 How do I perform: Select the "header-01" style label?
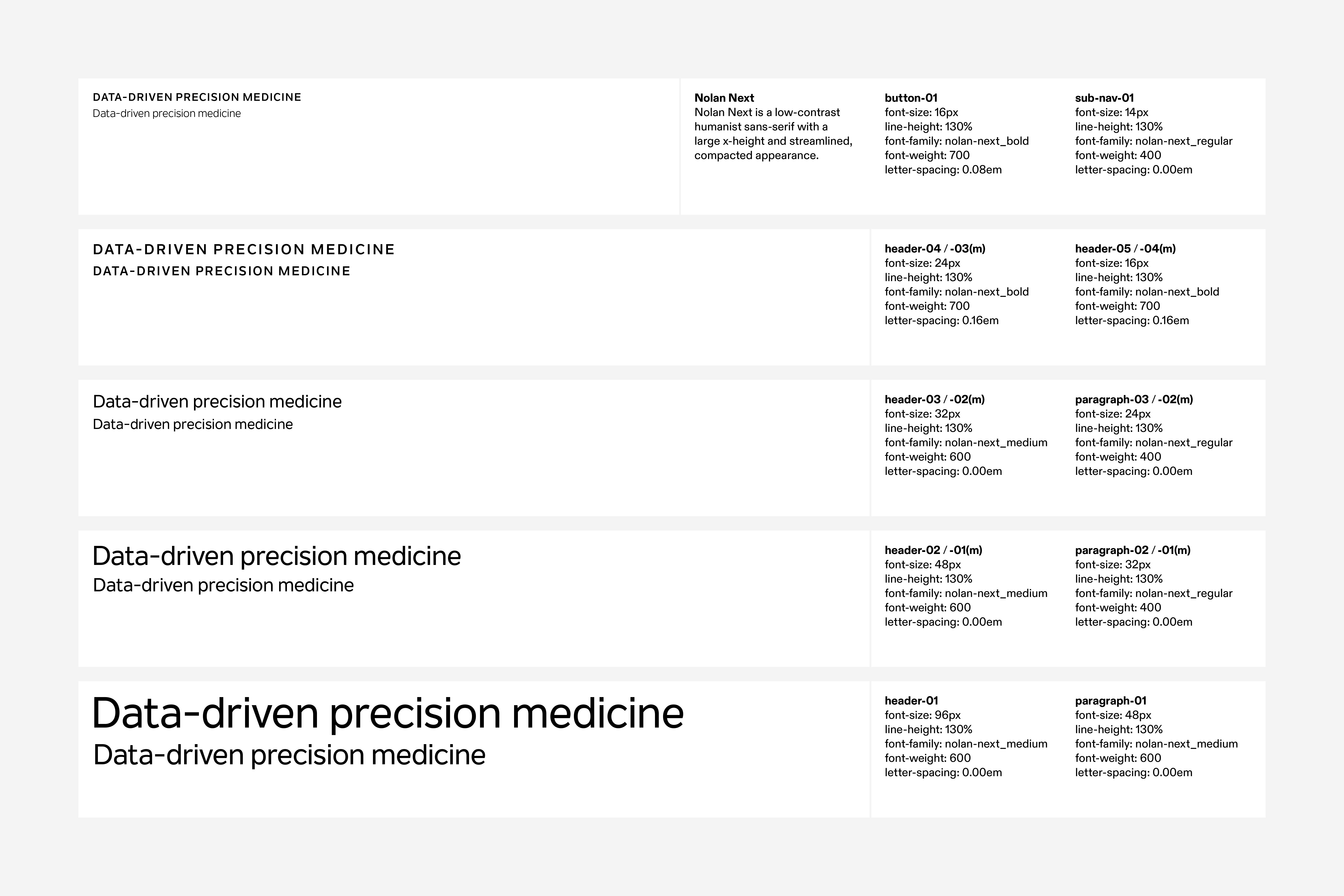pyautogui.click(x=911, y=701)
